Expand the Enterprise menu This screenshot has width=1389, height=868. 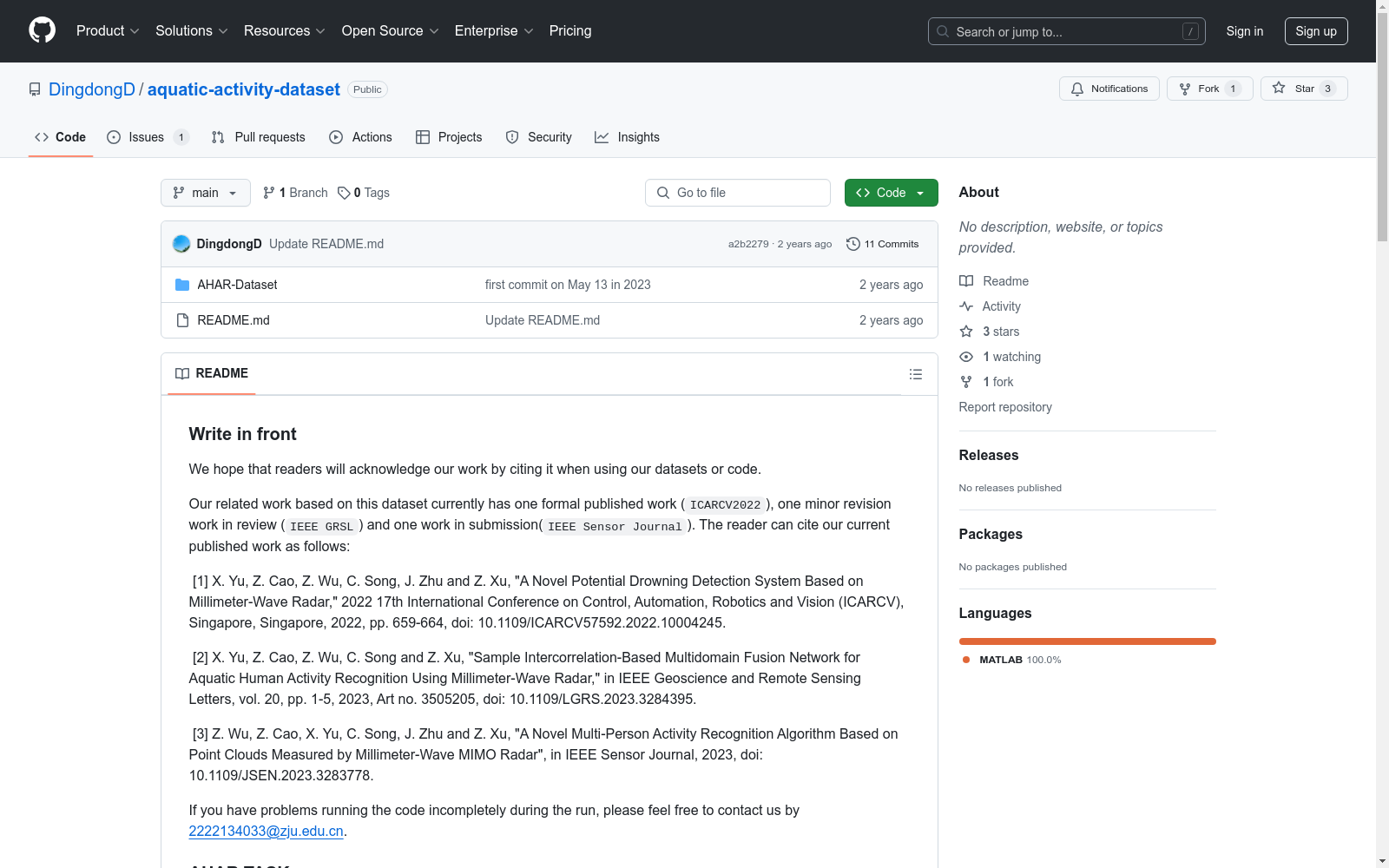point(494,31)
